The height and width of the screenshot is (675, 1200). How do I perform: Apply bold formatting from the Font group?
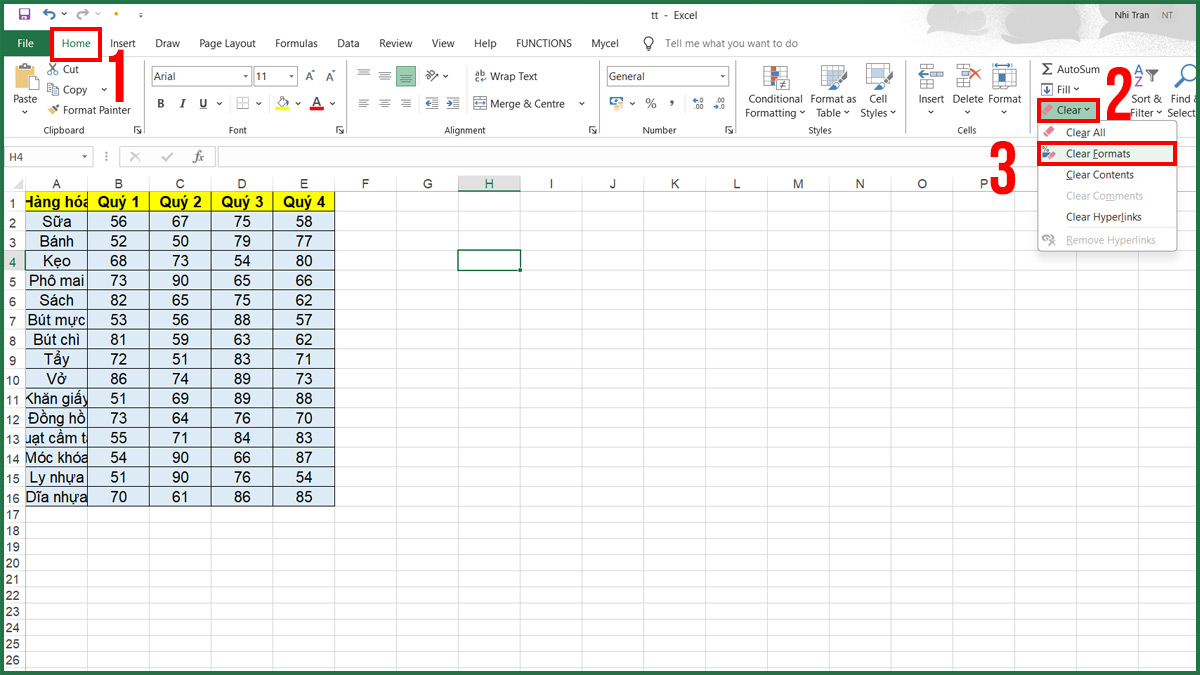160,103
